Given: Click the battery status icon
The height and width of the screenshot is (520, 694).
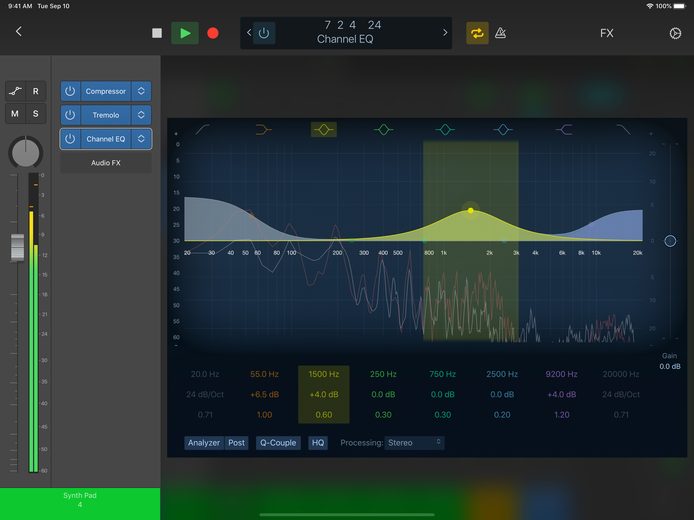Looking at the screenshot, I should [679, 6].
